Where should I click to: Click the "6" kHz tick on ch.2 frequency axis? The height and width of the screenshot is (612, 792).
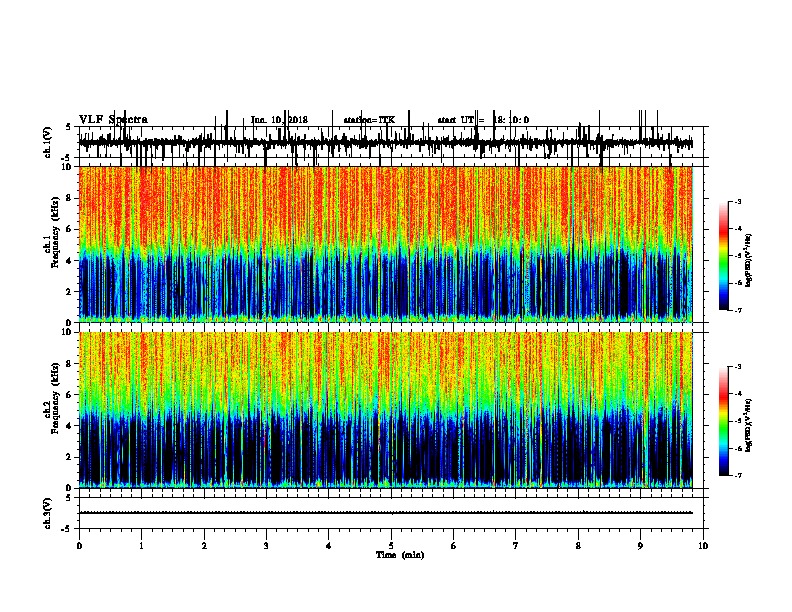70,395
